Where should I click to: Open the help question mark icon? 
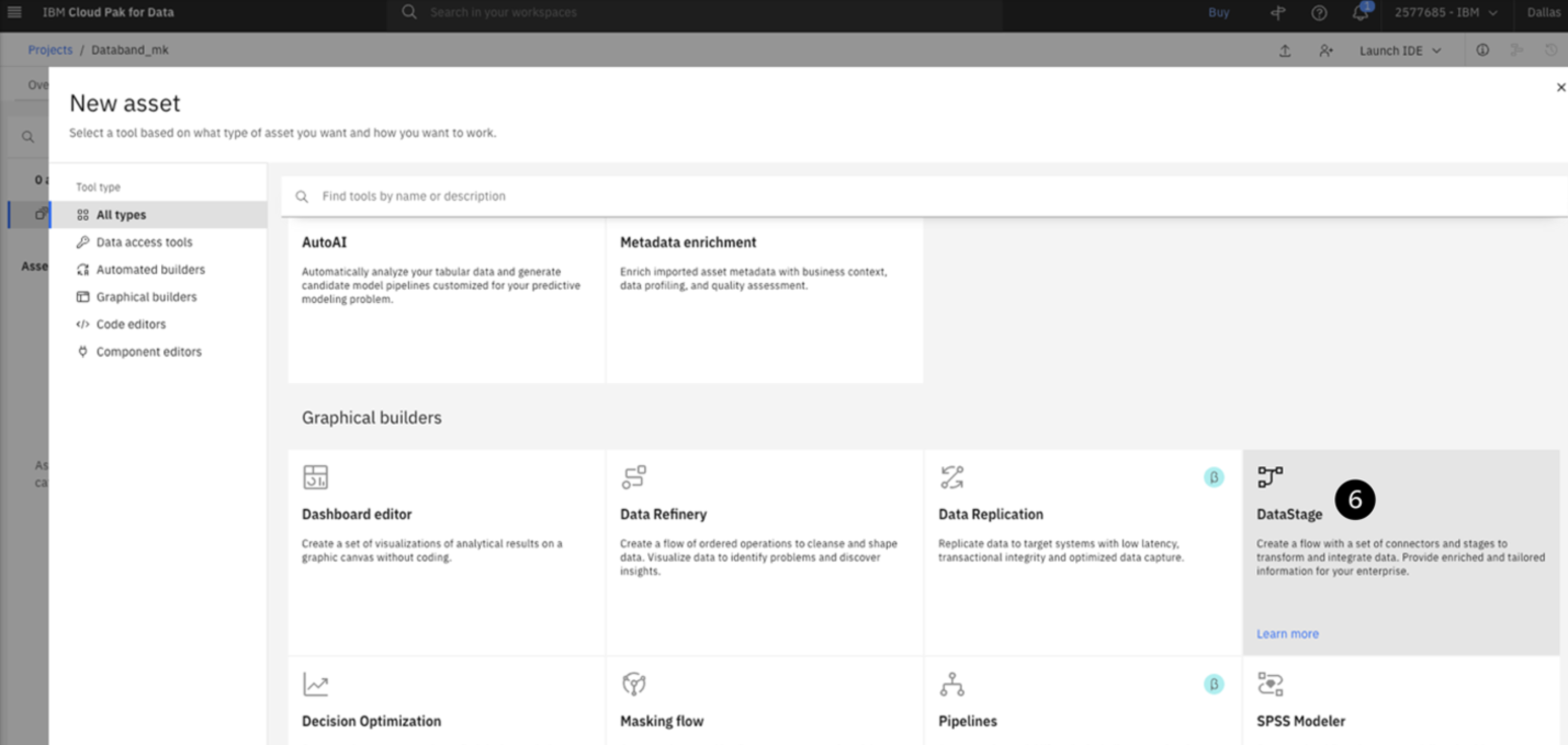click(x=1319, y=13)
